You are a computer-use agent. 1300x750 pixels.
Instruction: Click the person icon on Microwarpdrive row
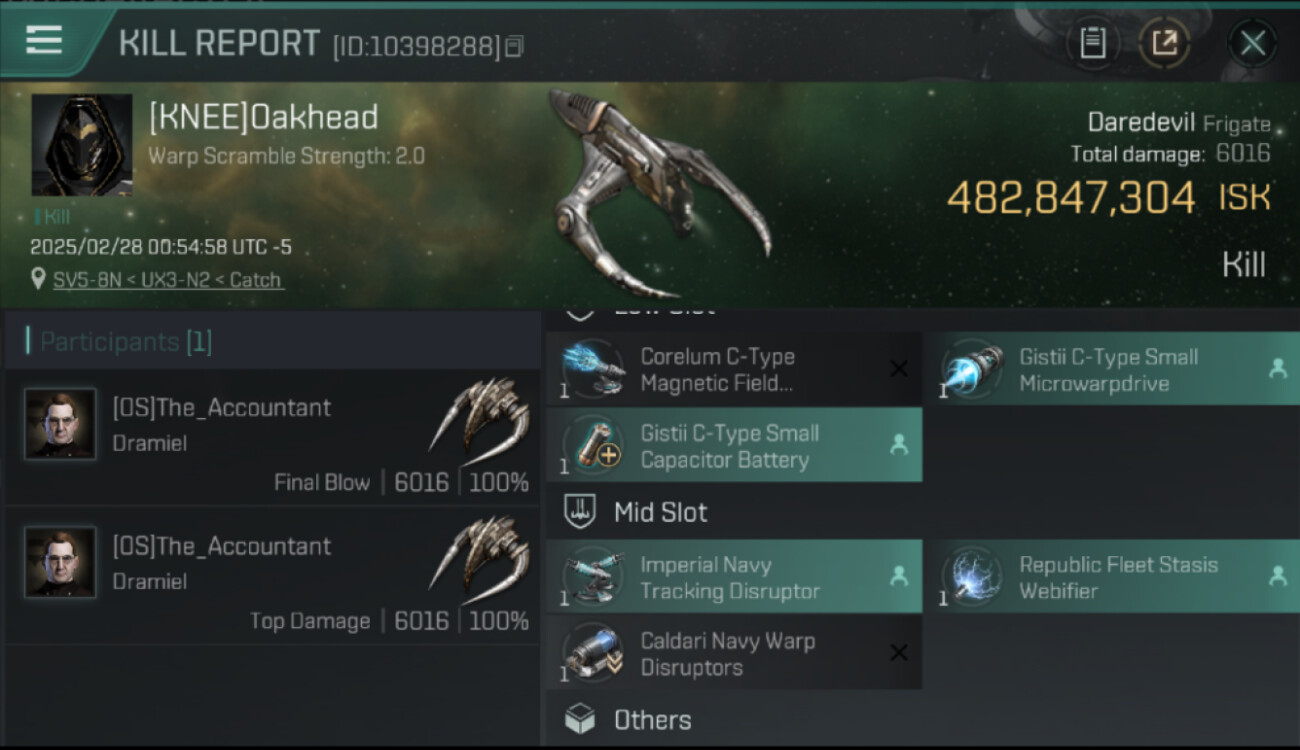pyautogui.click(x=1277, y=369)
